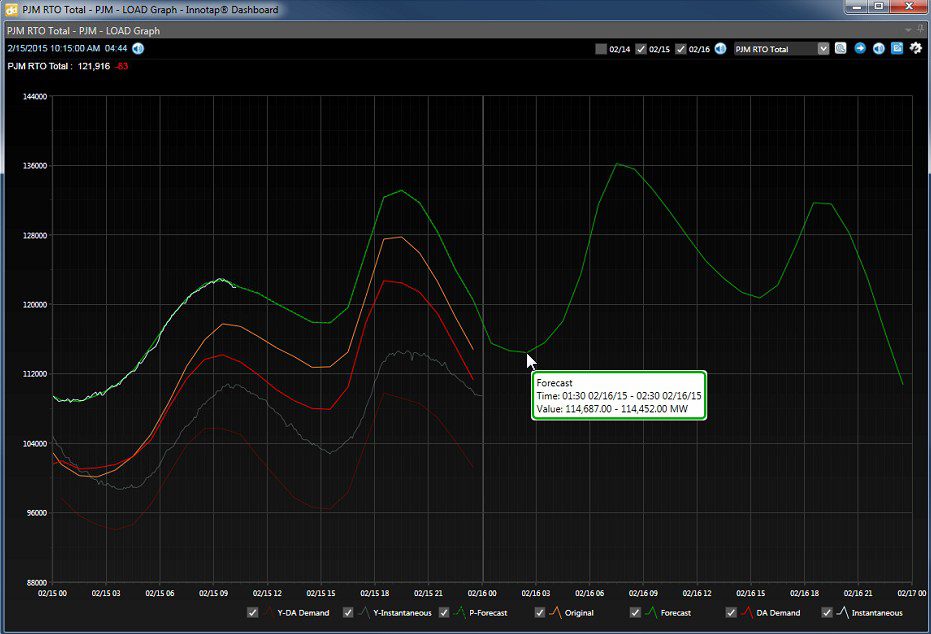Click the 121,916 load value
931x634 pixels.
pos(94,66)
